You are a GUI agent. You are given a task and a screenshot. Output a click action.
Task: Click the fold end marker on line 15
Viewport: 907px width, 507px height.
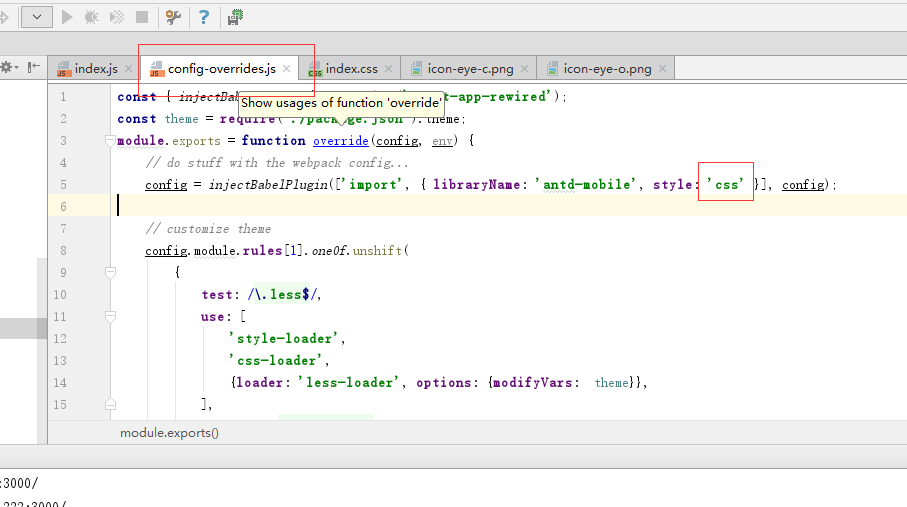click(x=110, y=404)
